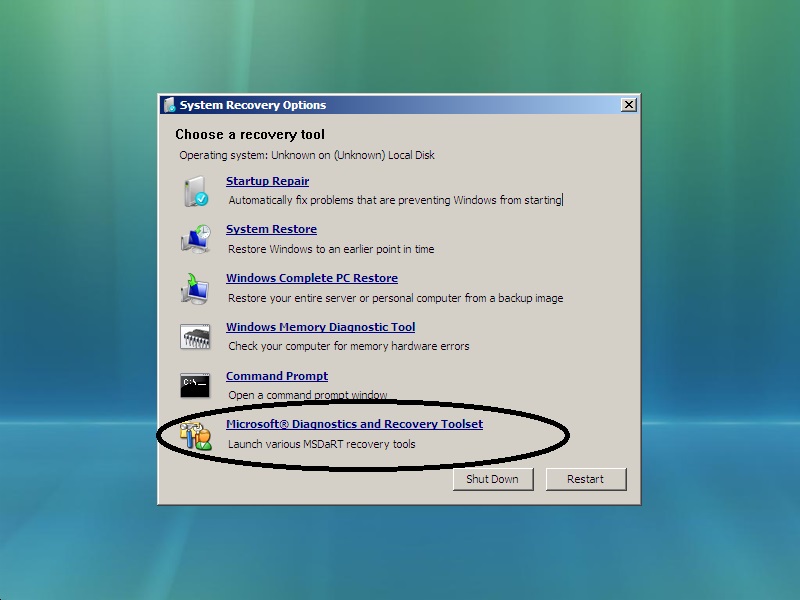Close the System Recovery Options dialog

click(629, 105)
